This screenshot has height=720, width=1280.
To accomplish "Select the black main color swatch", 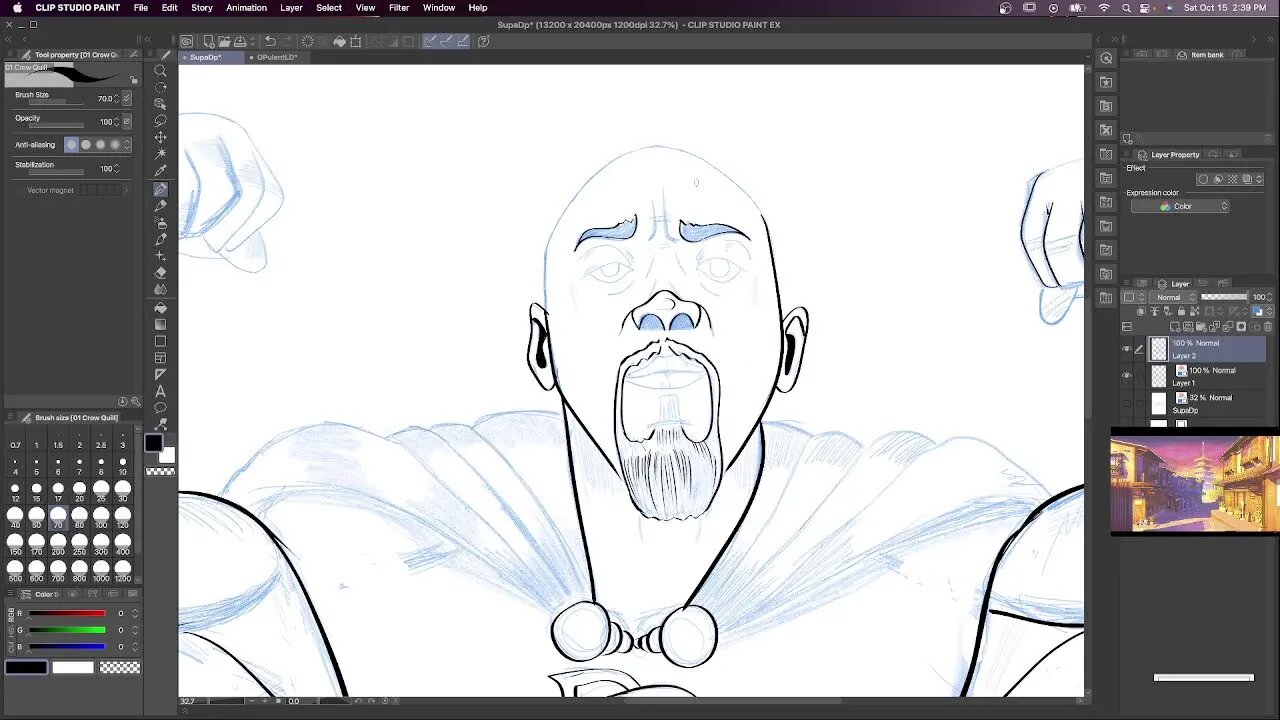I will (153, 444).
